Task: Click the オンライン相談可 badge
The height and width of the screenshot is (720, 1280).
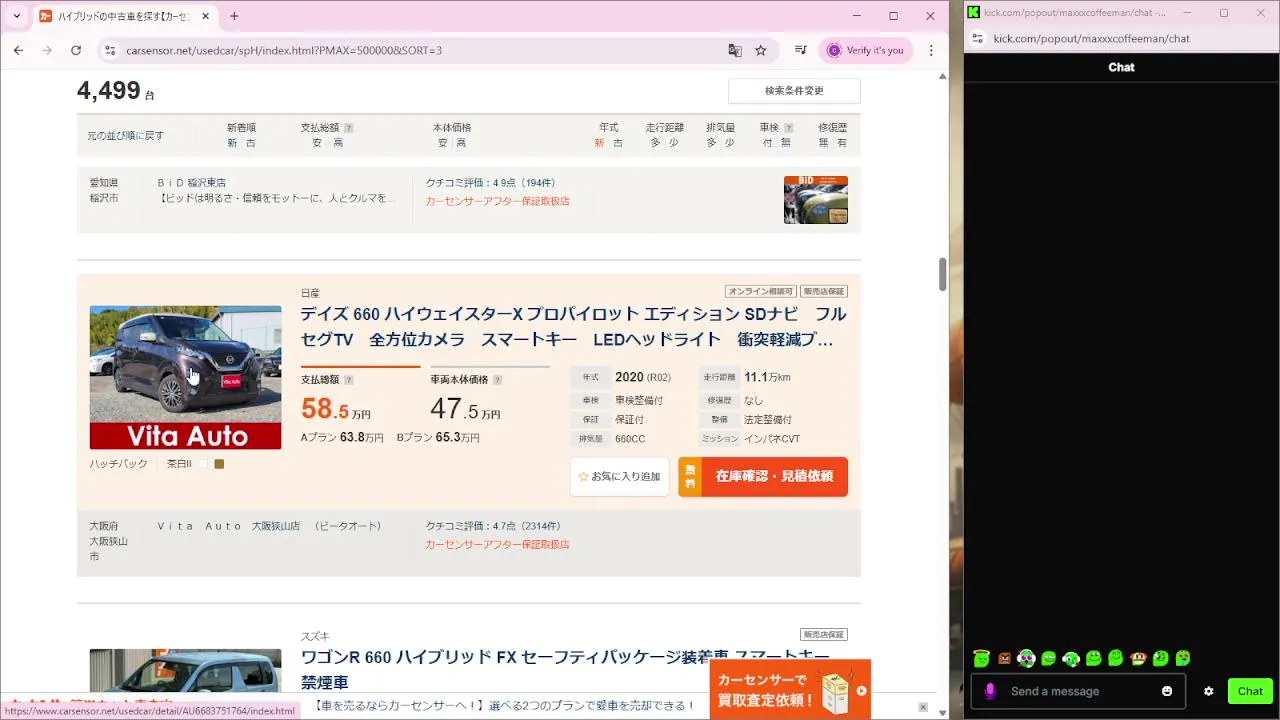Action: (x=760, y=291)
